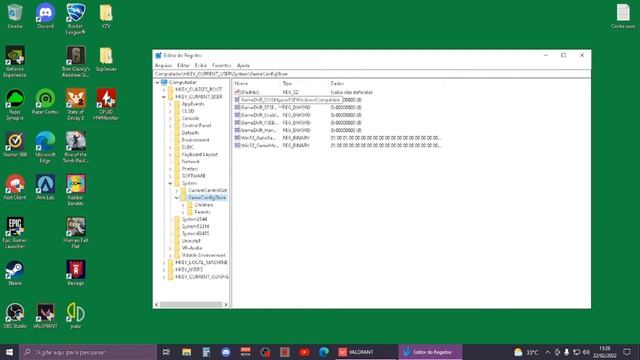Open Steam desktop shortcut
Viewport: 640px width, 360px height.
[15, 273]
